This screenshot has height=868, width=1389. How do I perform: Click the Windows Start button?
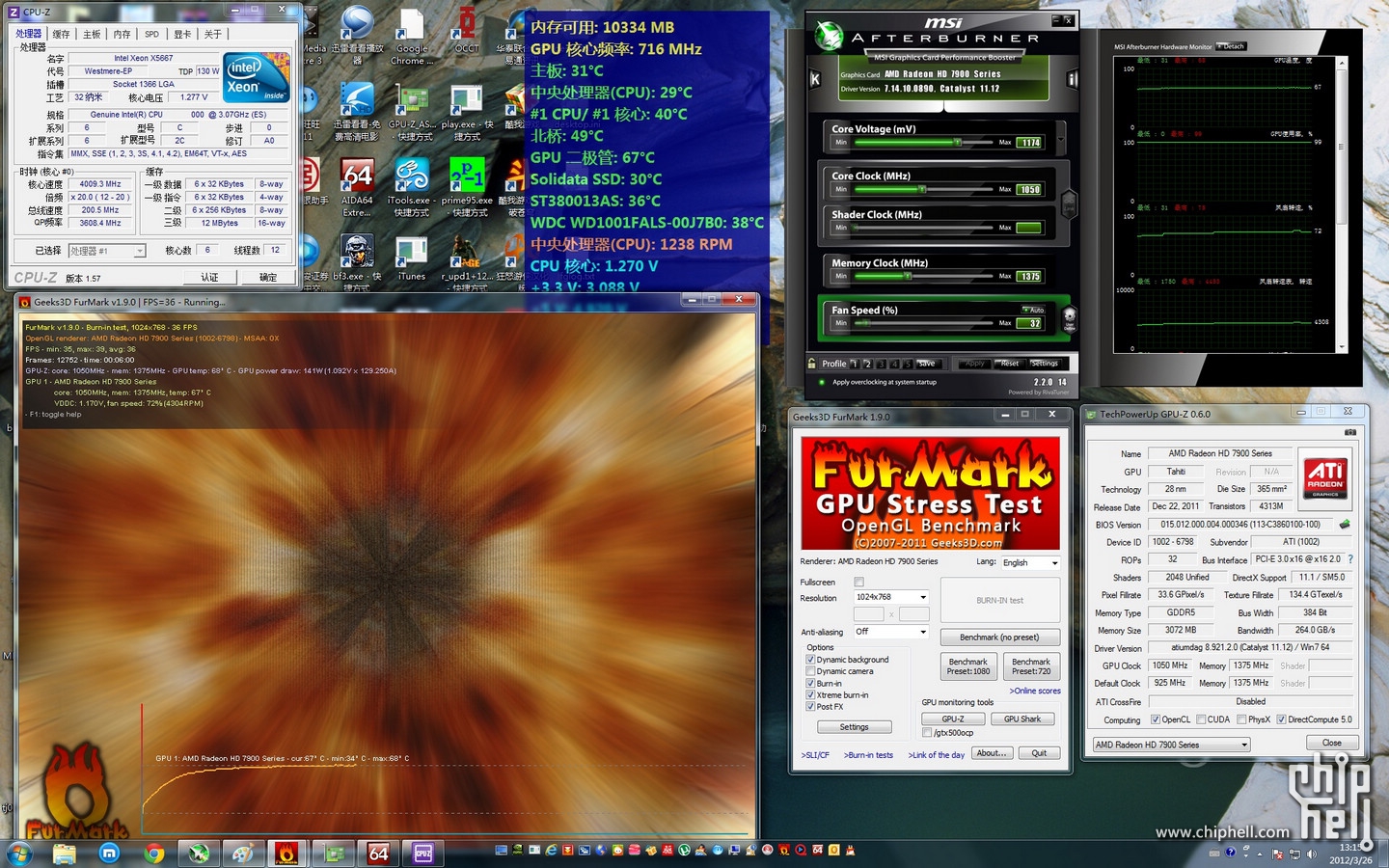[19, 853]
